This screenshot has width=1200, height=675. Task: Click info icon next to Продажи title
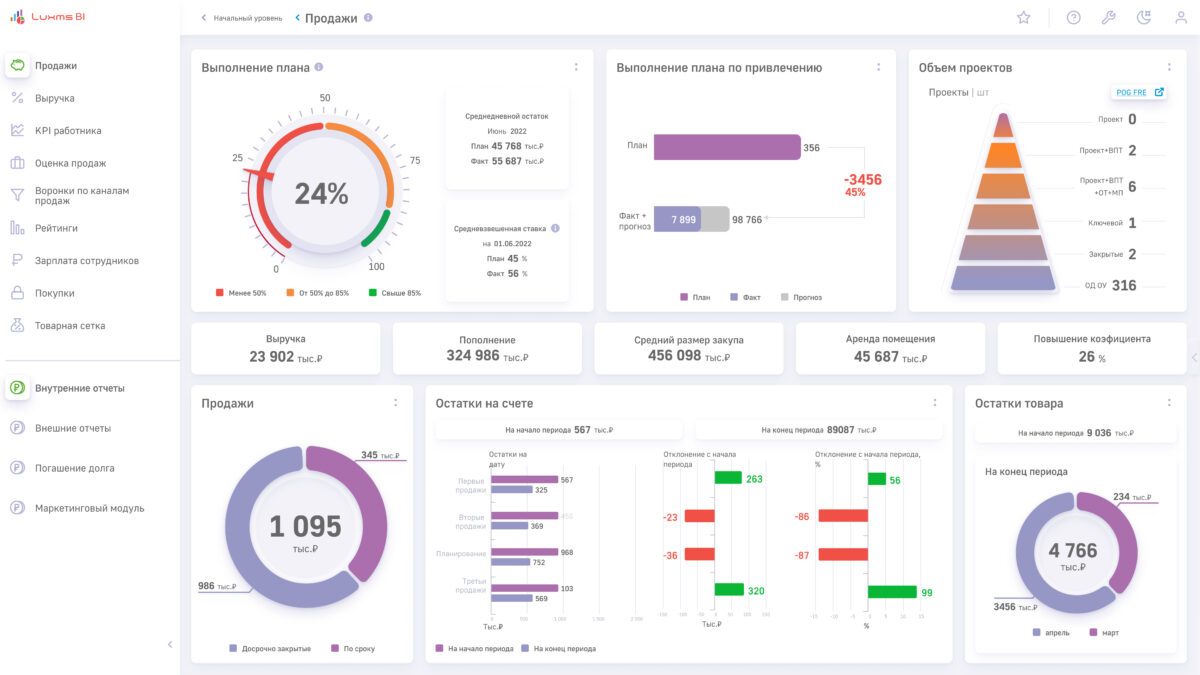[369, 18]
